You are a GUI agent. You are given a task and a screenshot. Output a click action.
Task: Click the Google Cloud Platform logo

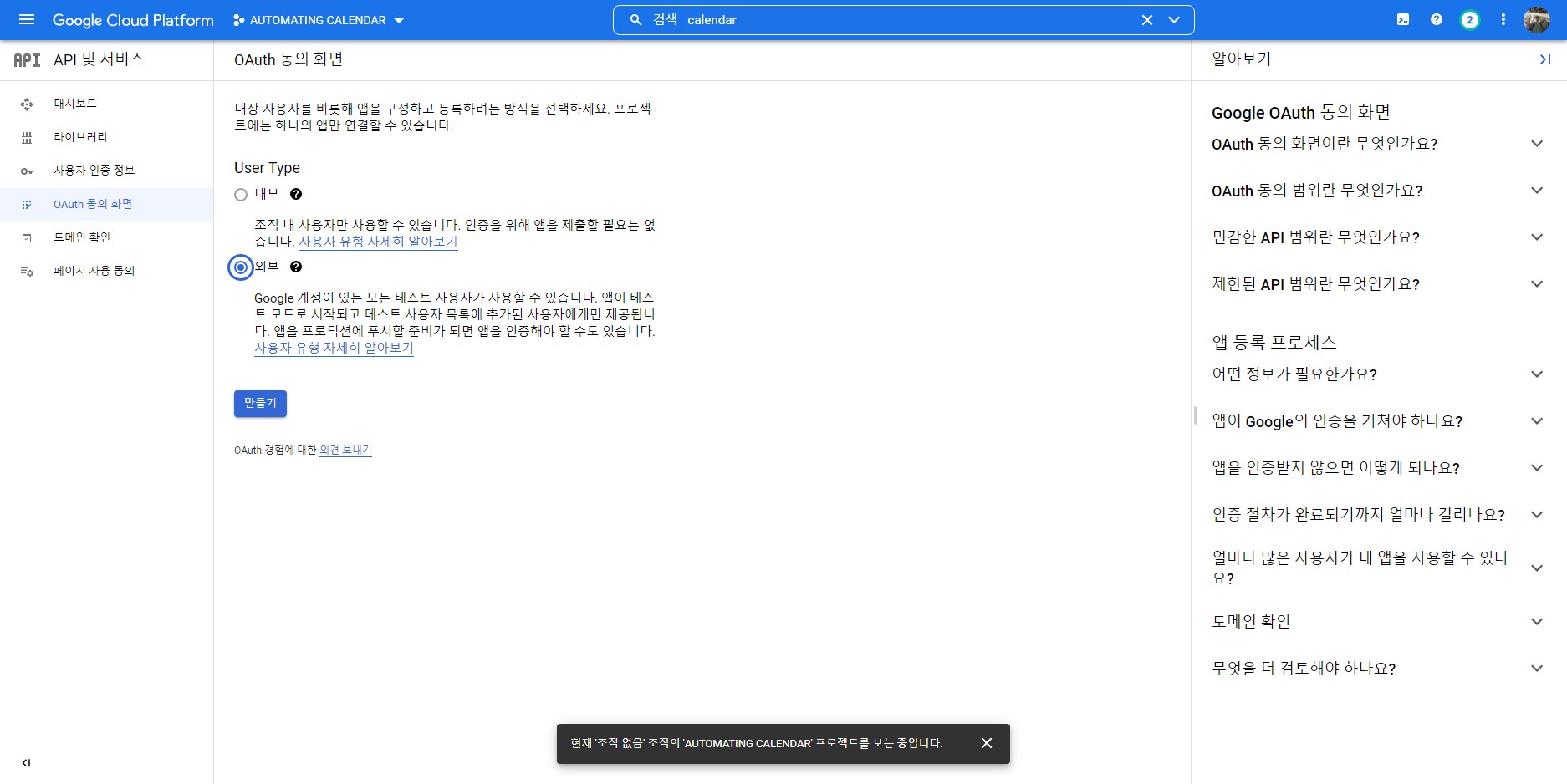point(133,20)
